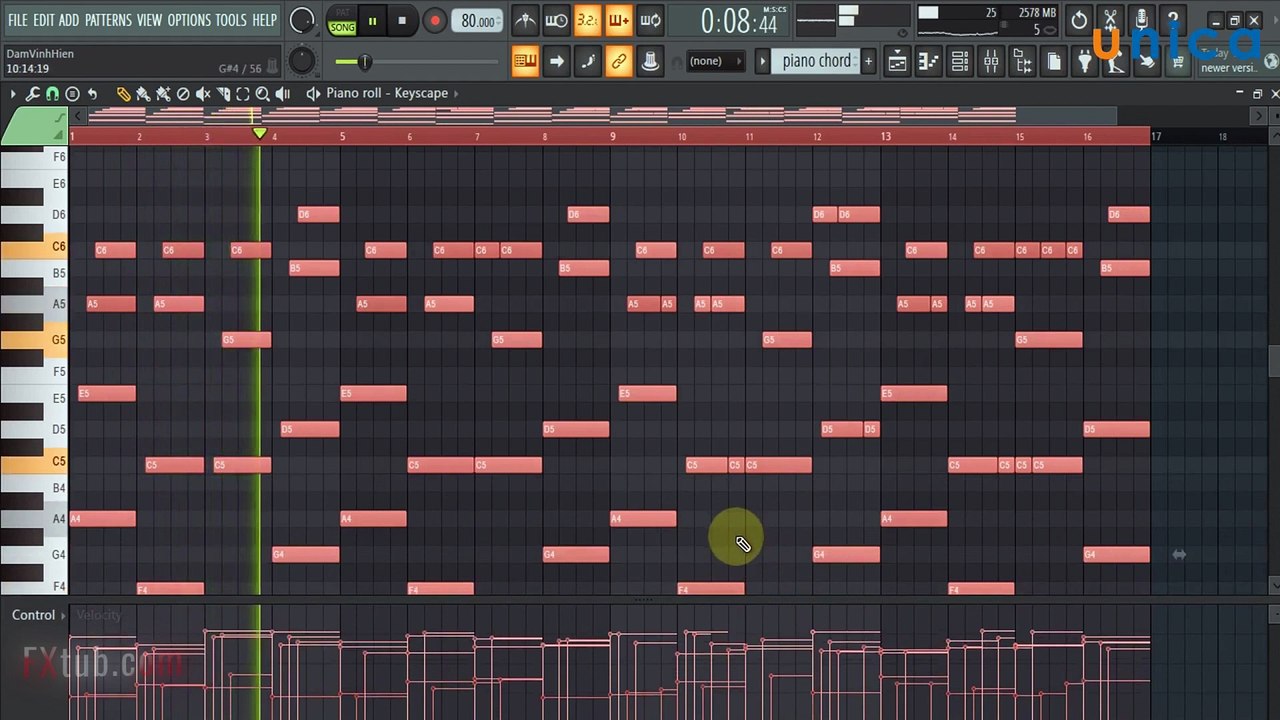The image size is (1280, 720).
Task: Open the HELP menu
Action: coord(264,20)
